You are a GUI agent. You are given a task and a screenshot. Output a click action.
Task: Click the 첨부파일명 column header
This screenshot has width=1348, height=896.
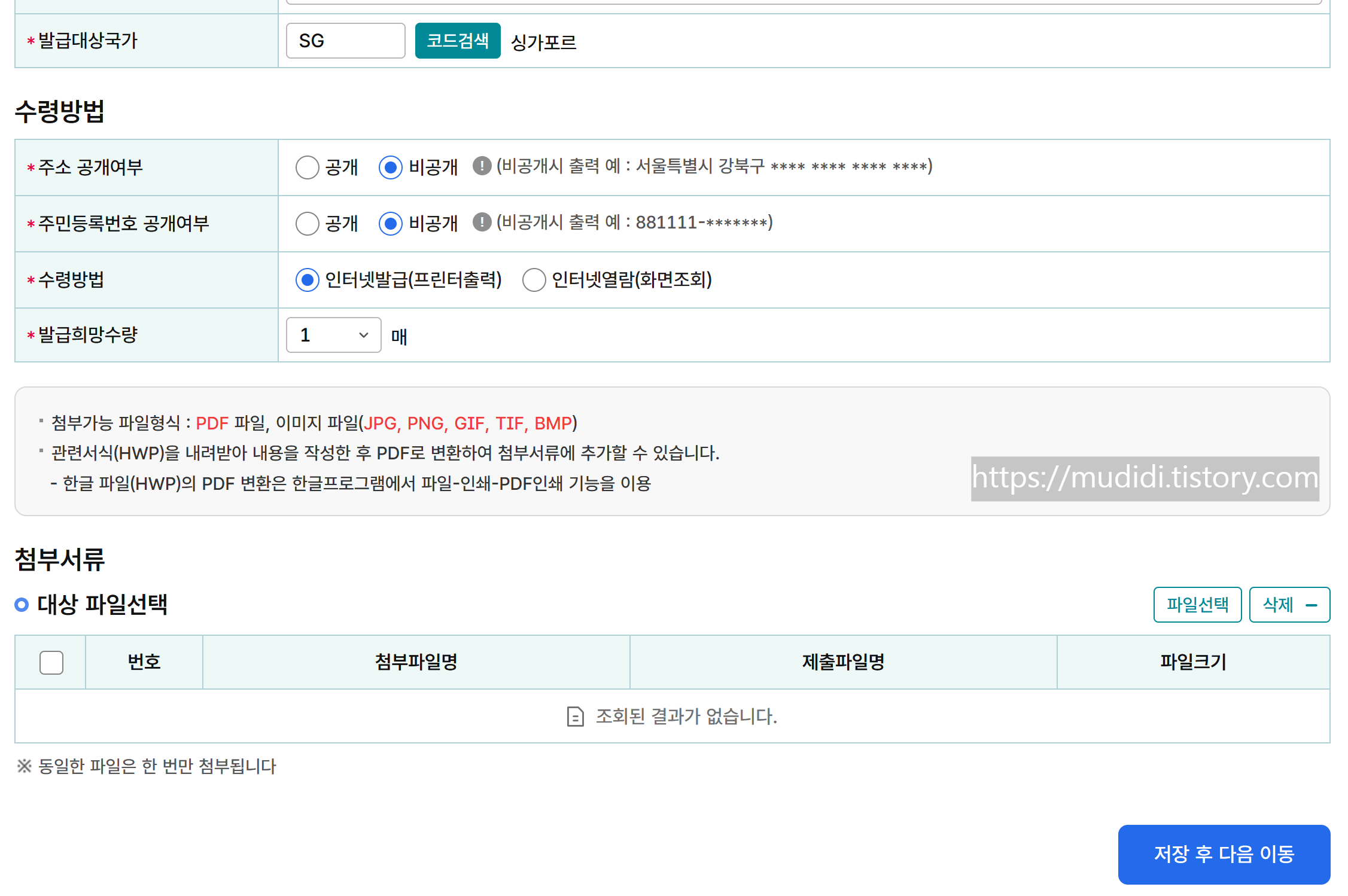point(416,662)
